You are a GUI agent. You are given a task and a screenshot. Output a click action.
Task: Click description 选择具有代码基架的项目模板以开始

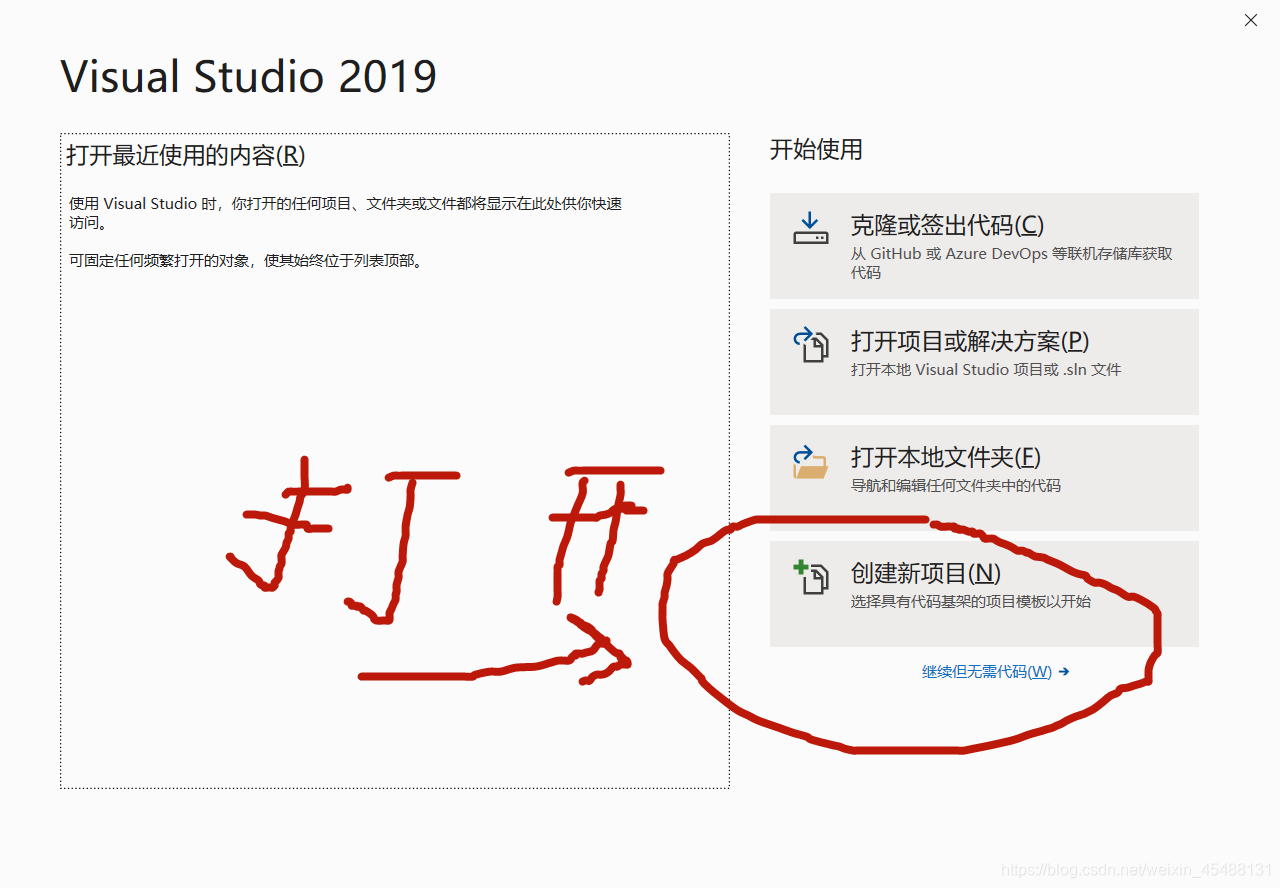tap(971, 602)
